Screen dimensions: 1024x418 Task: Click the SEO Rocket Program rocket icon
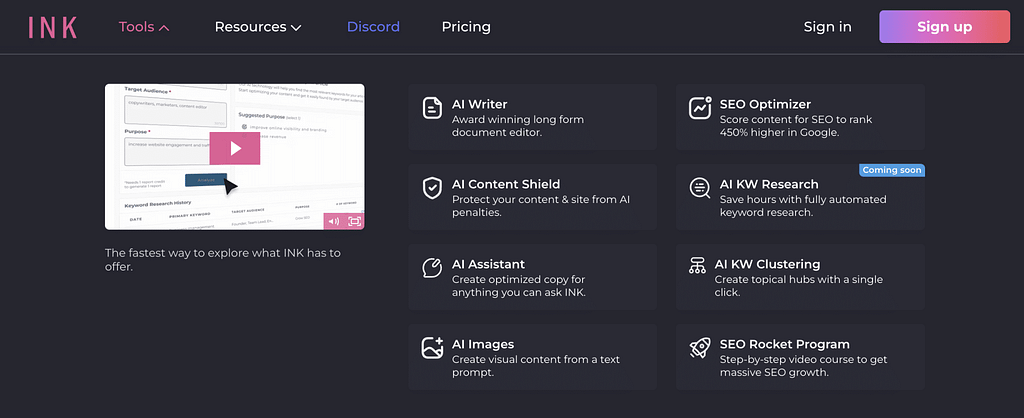[700, 348]
